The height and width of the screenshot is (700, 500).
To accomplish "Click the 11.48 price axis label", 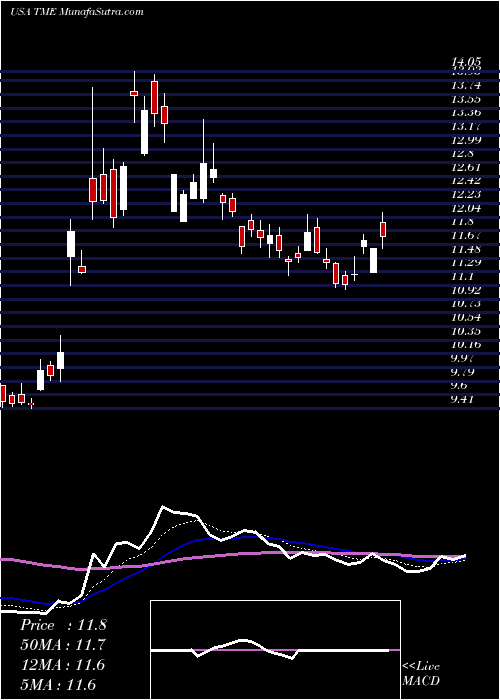I will click(x=466, y=249).
